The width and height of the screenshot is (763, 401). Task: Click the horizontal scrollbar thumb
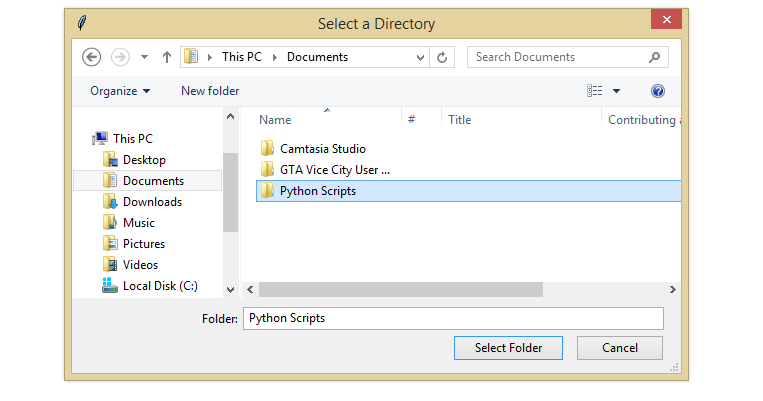[401, 290]
